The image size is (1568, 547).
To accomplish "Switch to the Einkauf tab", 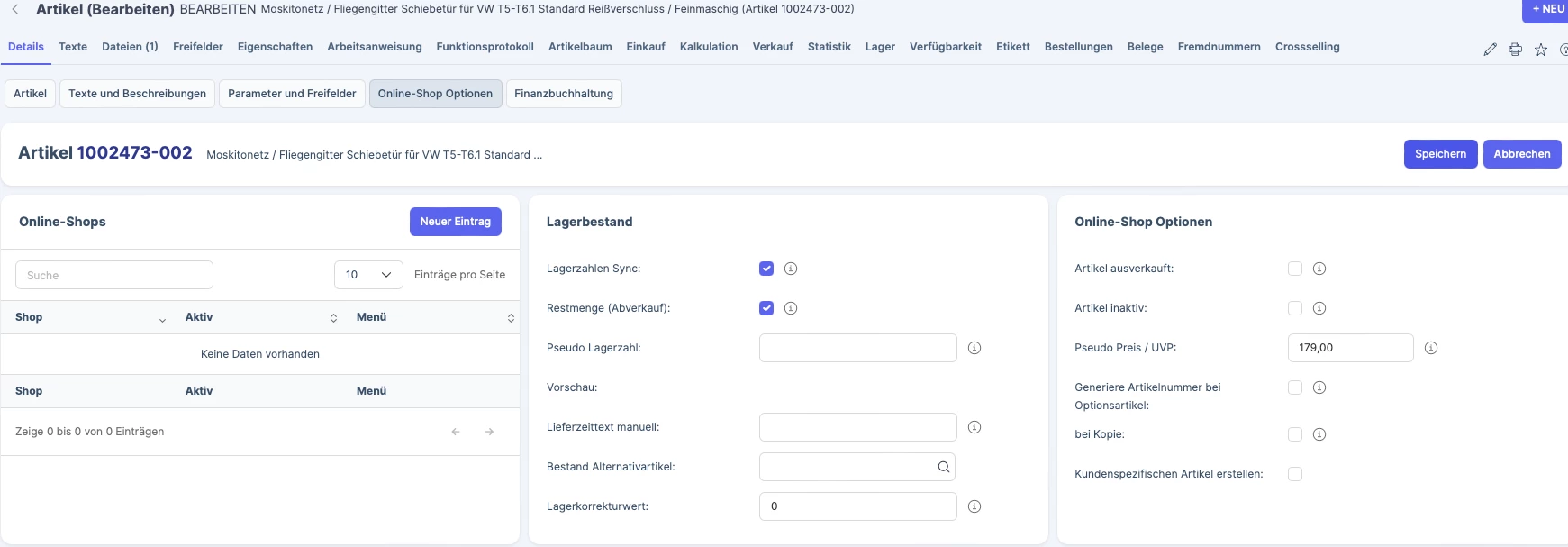I will point(646,47).
